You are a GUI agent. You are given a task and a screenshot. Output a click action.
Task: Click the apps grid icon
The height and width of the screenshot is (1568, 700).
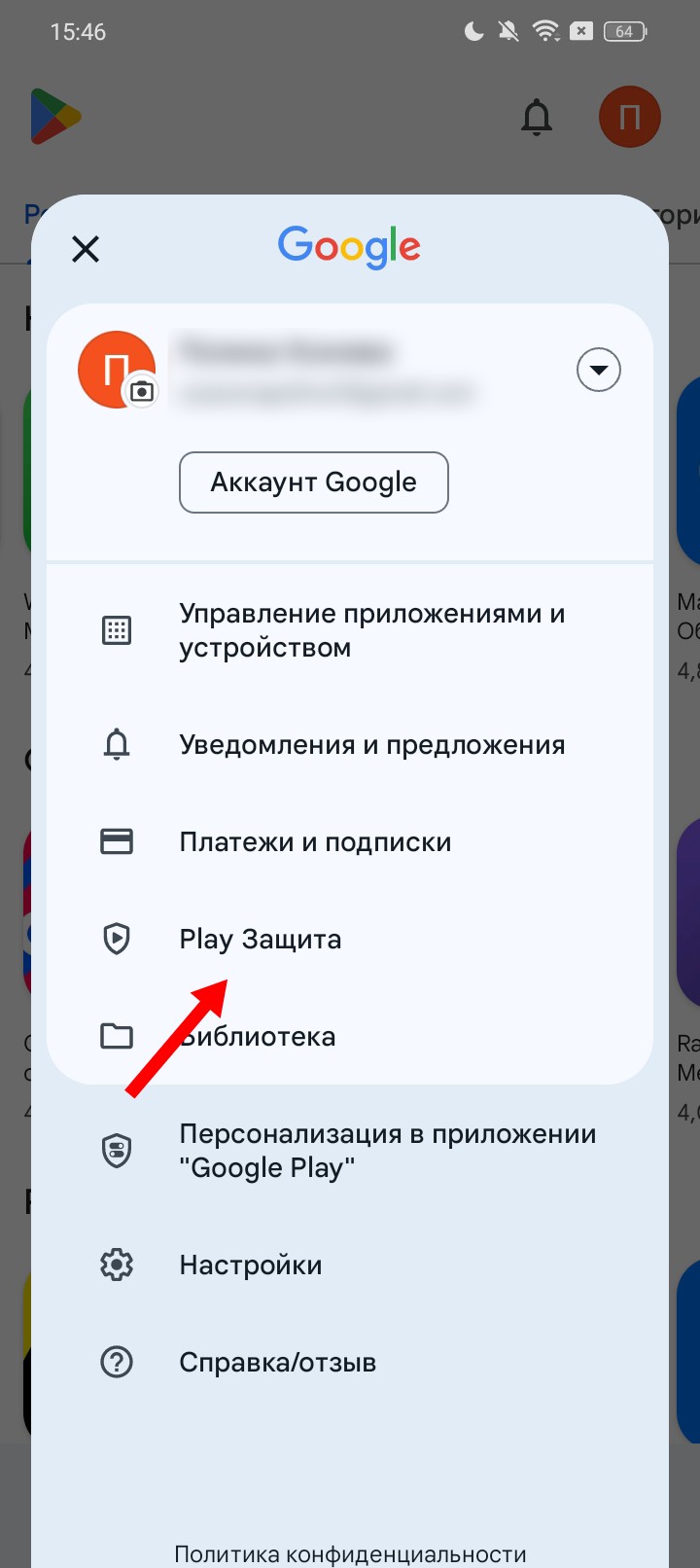coord(117,630)
